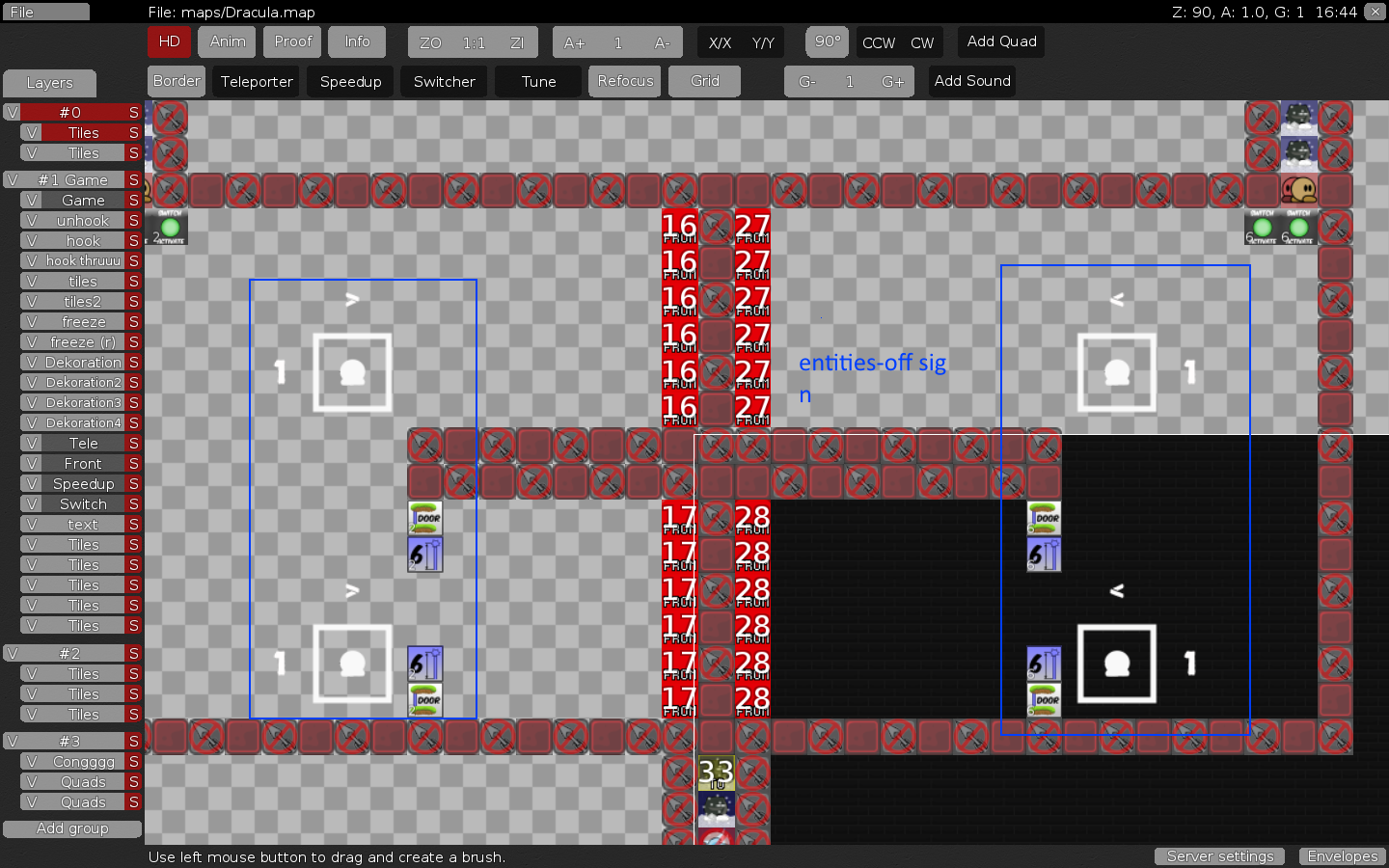Click the ZI zoom in button
Image resolution: width=1389 pixels, height=868 pixels.
517,42
